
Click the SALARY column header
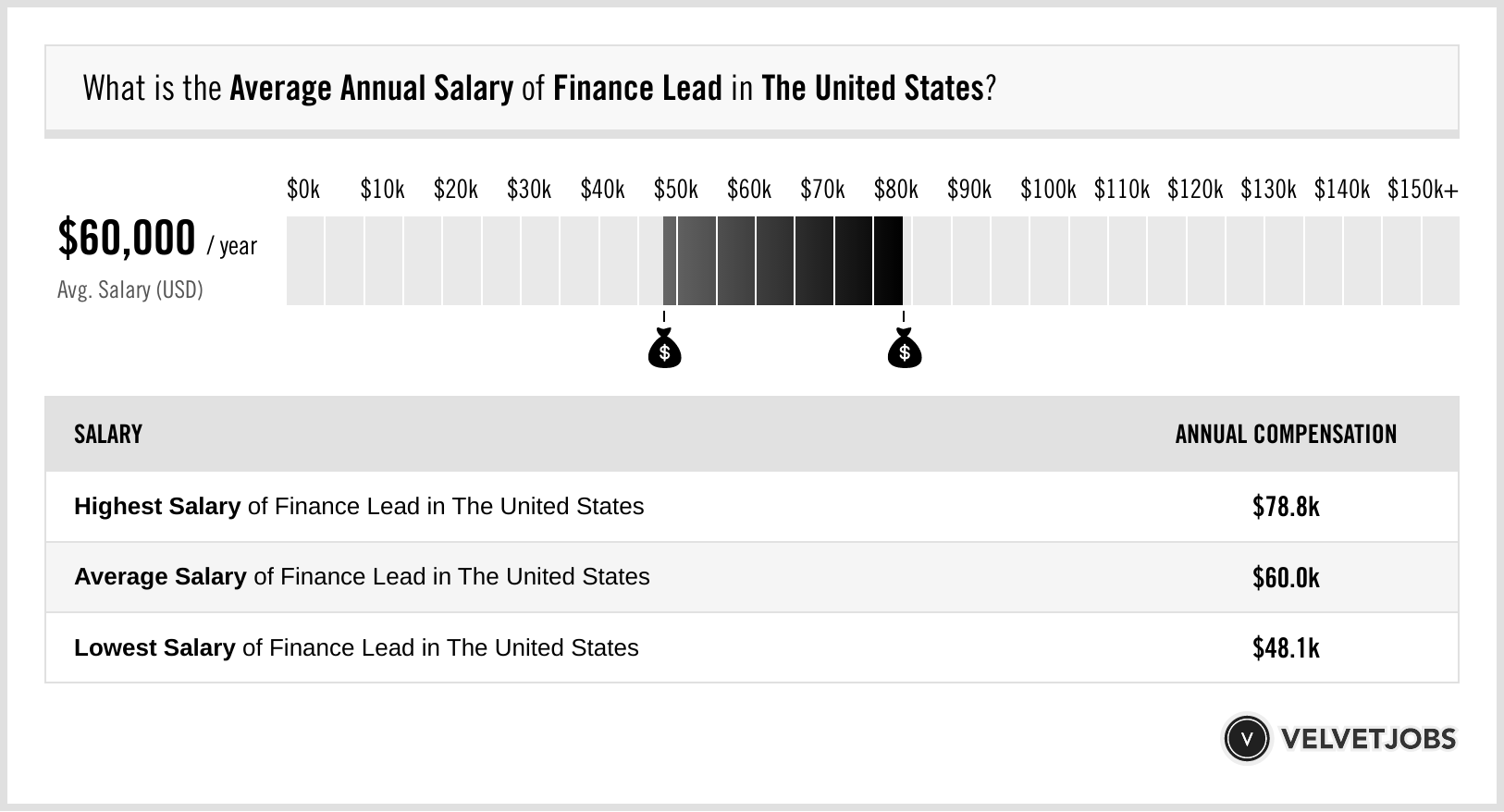[x=108, y=435]
